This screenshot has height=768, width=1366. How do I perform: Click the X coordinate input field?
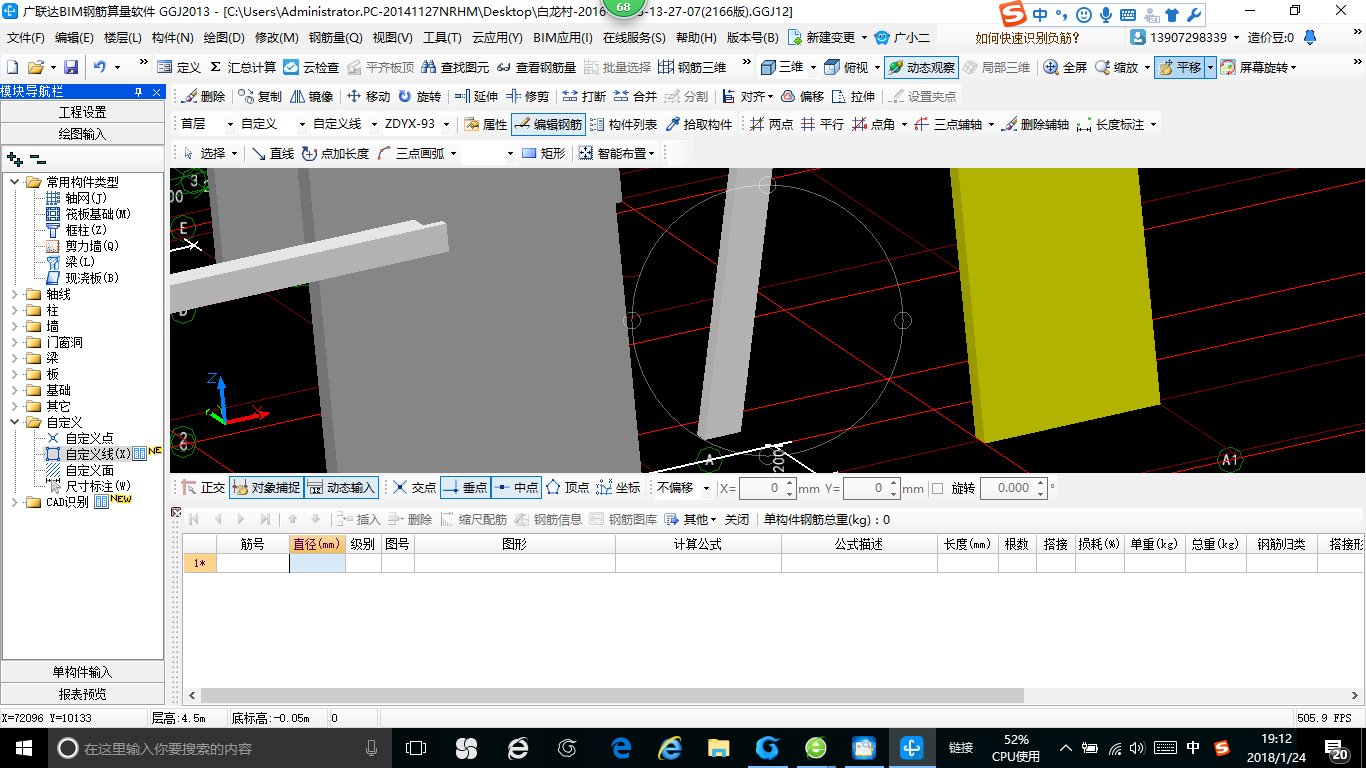(767, 488)
